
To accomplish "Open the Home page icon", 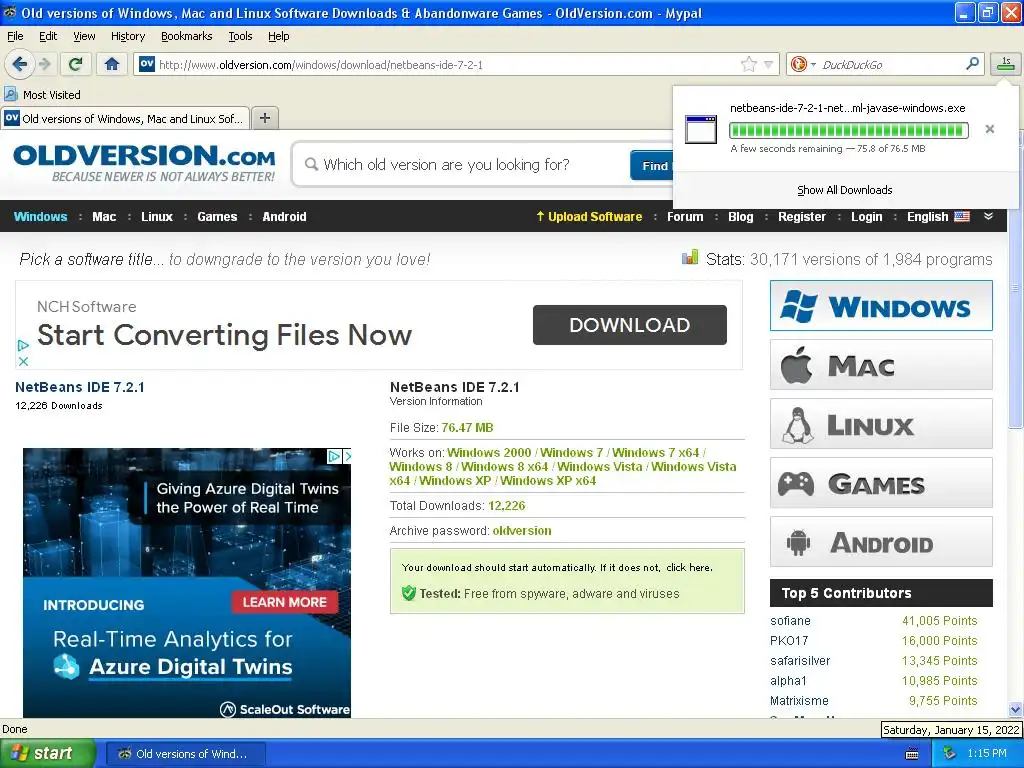I will (112, 64).
